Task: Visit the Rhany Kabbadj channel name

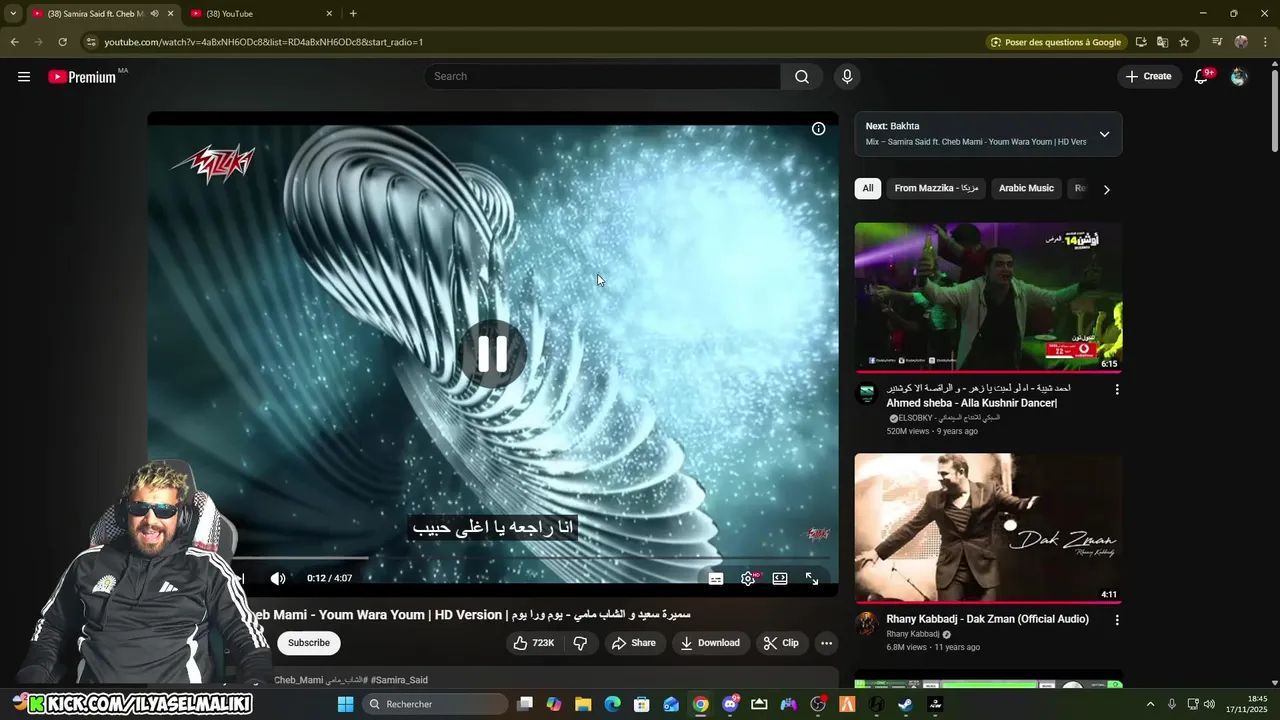Action: [x=913, y=634]
